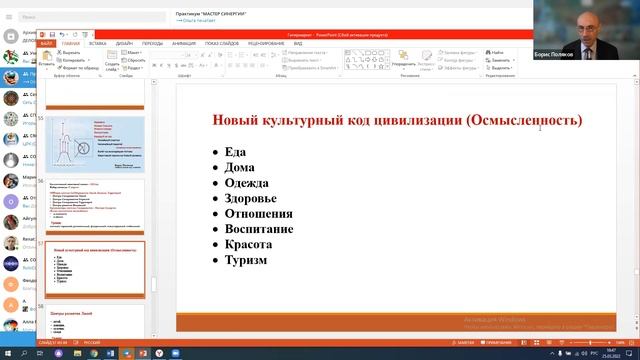Switch to PowerPoint via taskbar icon
The height and width of the screenshot is (360, 640).
143,353
